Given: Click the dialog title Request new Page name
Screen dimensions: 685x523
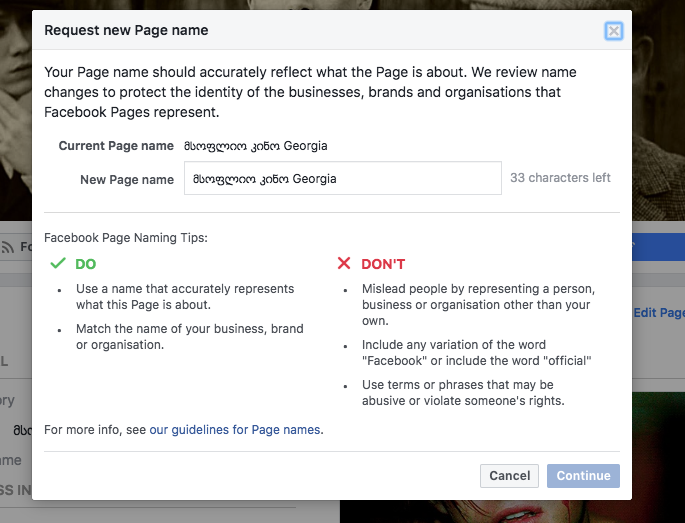Looking at the screenshot, I should point(126,31).
